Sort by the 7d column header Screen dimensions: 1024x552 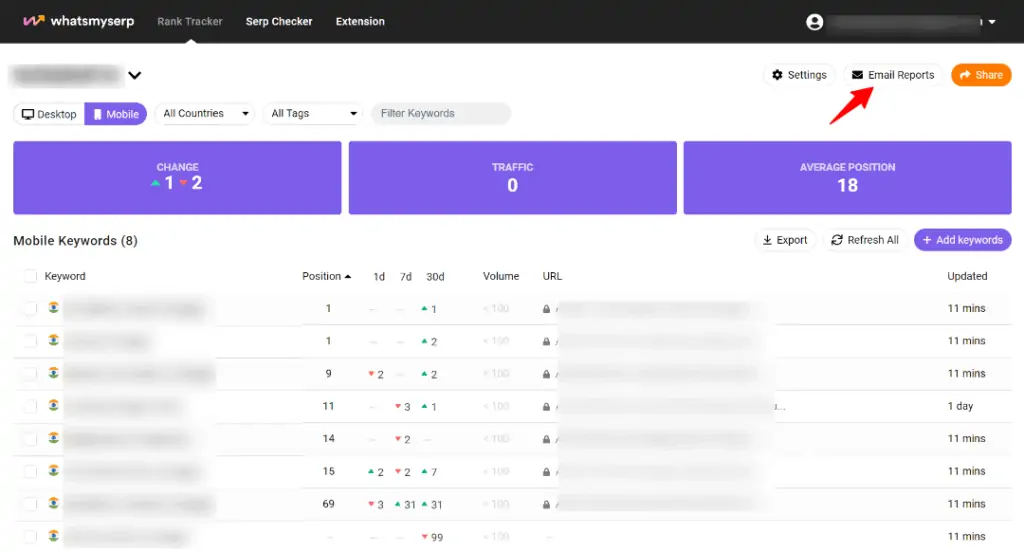point(406,277)
